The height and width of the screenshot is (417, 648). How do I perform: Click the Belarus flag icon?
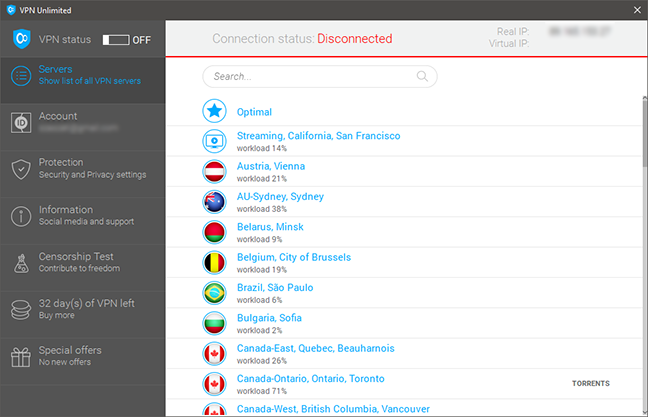[214, 232]
